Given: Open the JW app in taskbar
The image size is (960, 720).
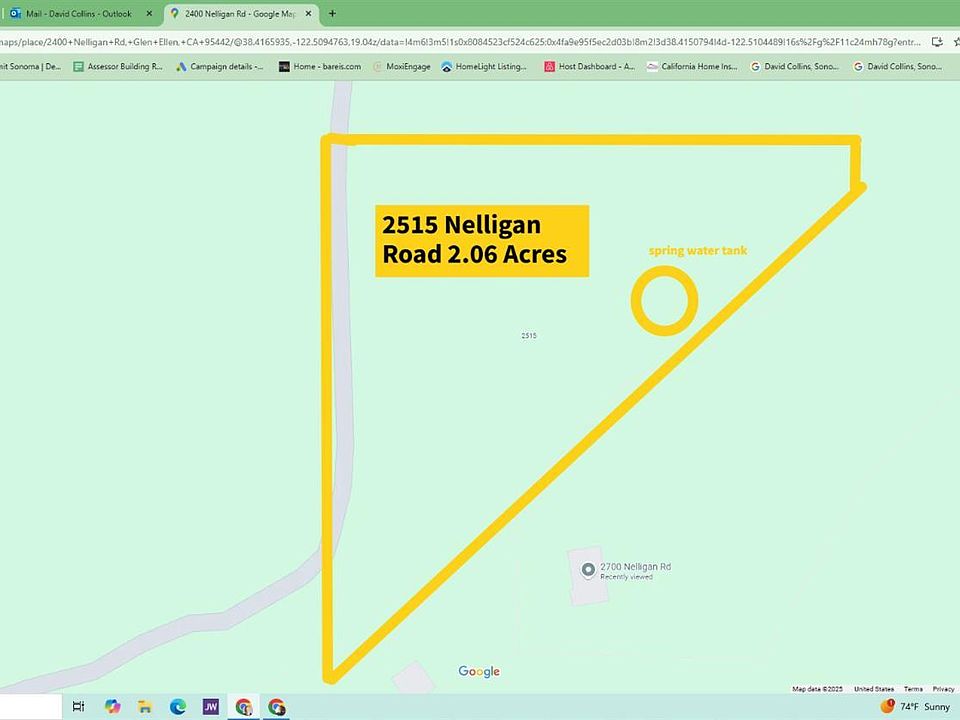Looking at the screenshot, I should tap(210, 707).
